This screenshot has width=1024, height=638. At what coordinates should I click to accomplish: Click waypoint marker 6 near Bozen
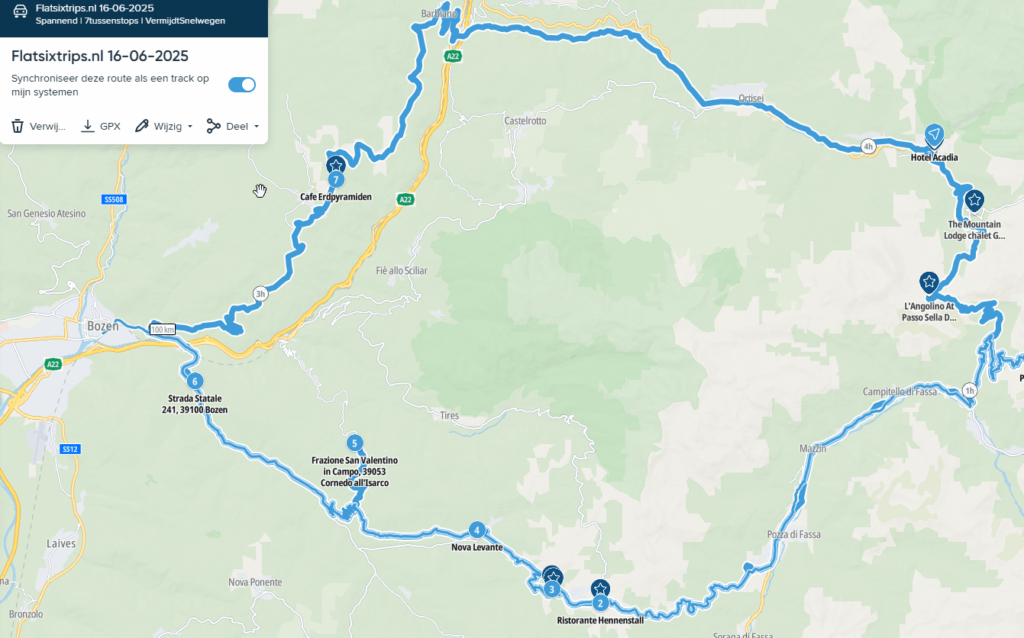click(194, 381)
